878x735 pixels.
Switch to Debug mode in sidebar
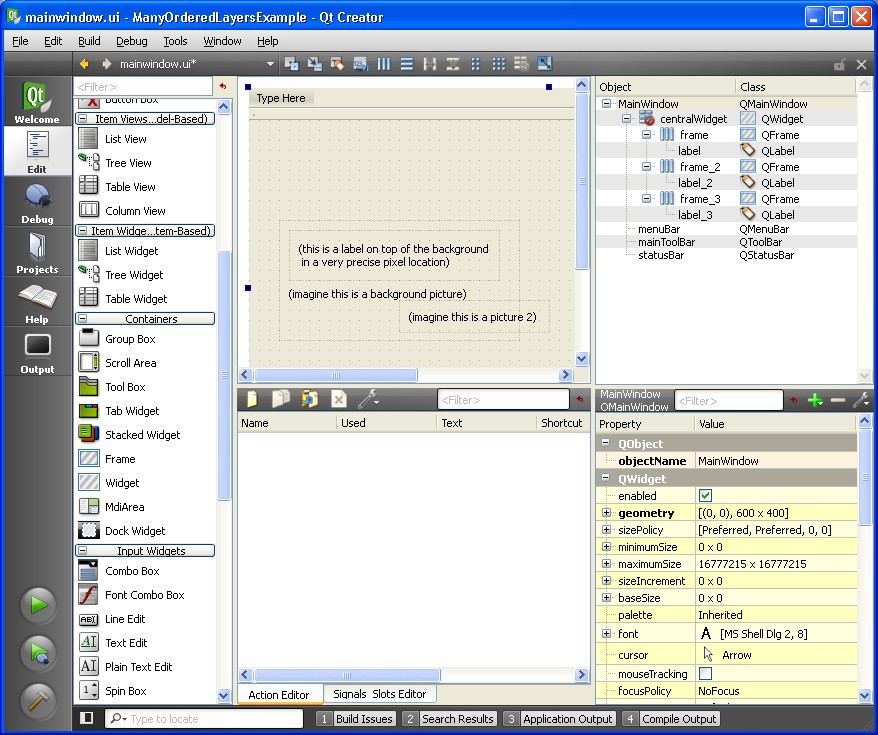37,203
